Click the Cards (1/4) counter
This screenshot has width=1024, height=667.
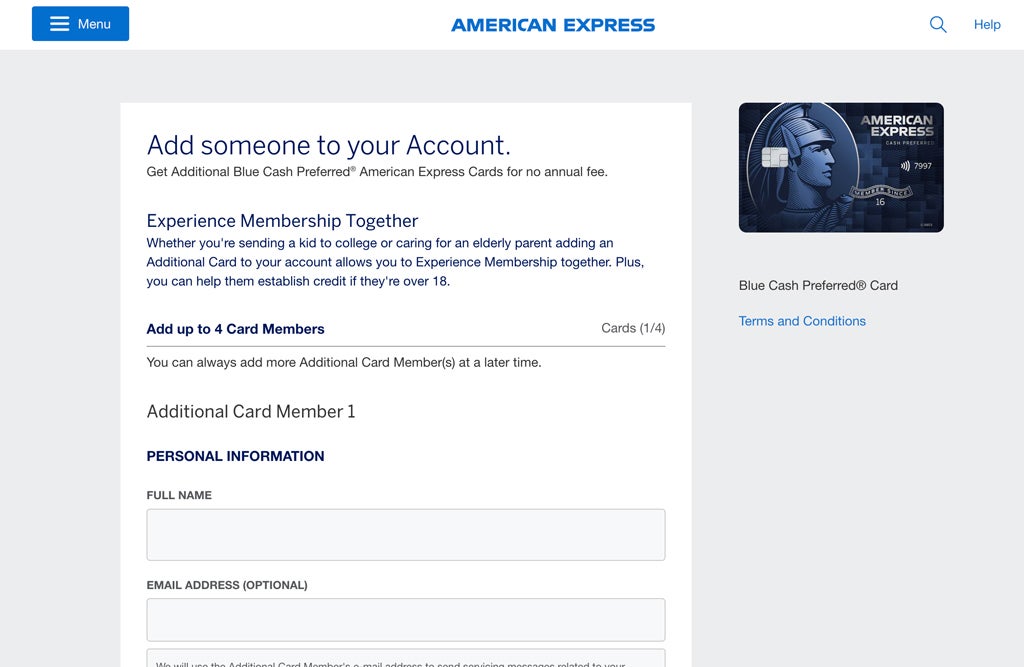click(x=633, y=328)
